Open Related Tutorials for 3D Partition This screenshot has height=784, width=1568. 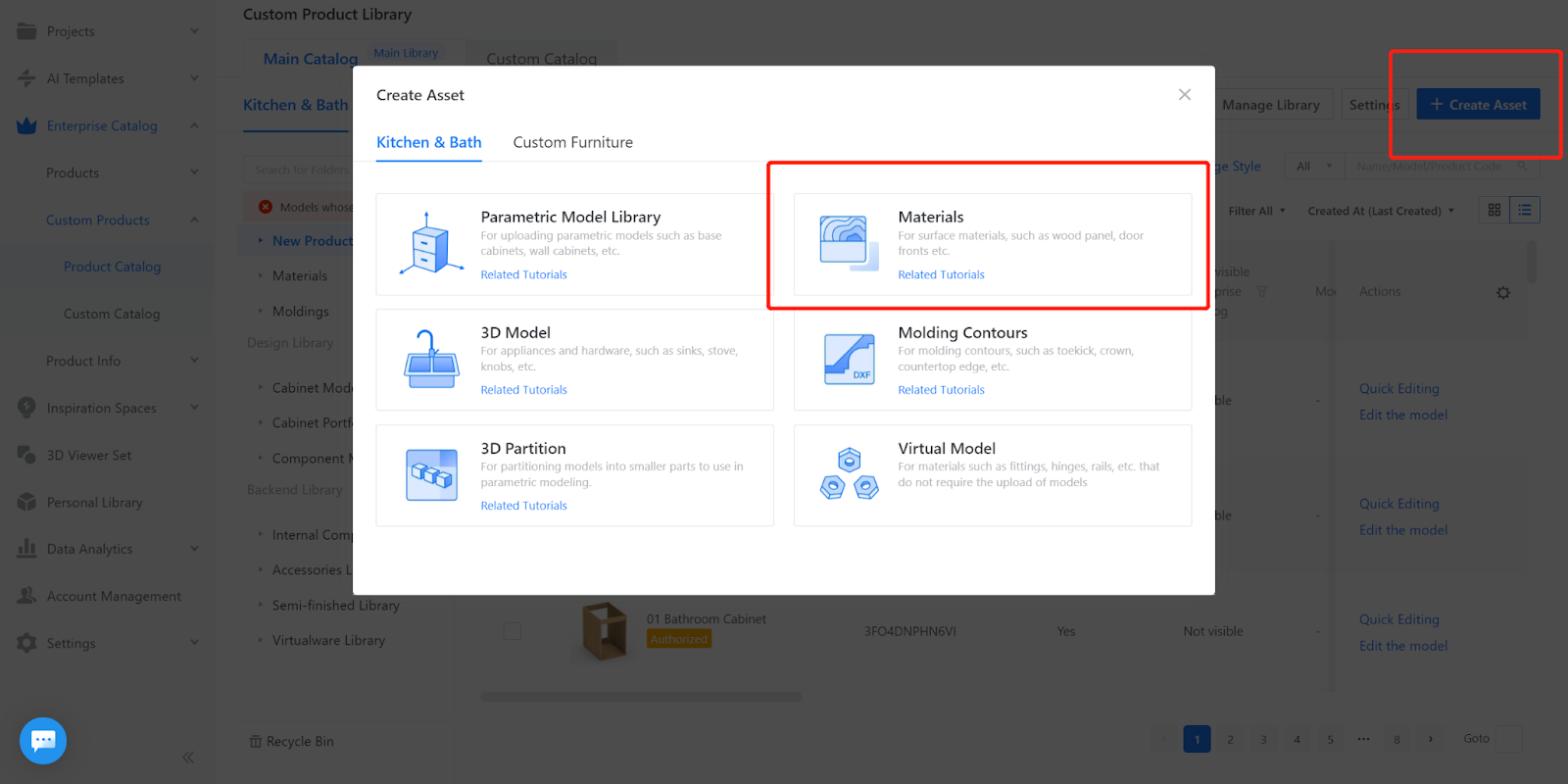tap(523, 506)
